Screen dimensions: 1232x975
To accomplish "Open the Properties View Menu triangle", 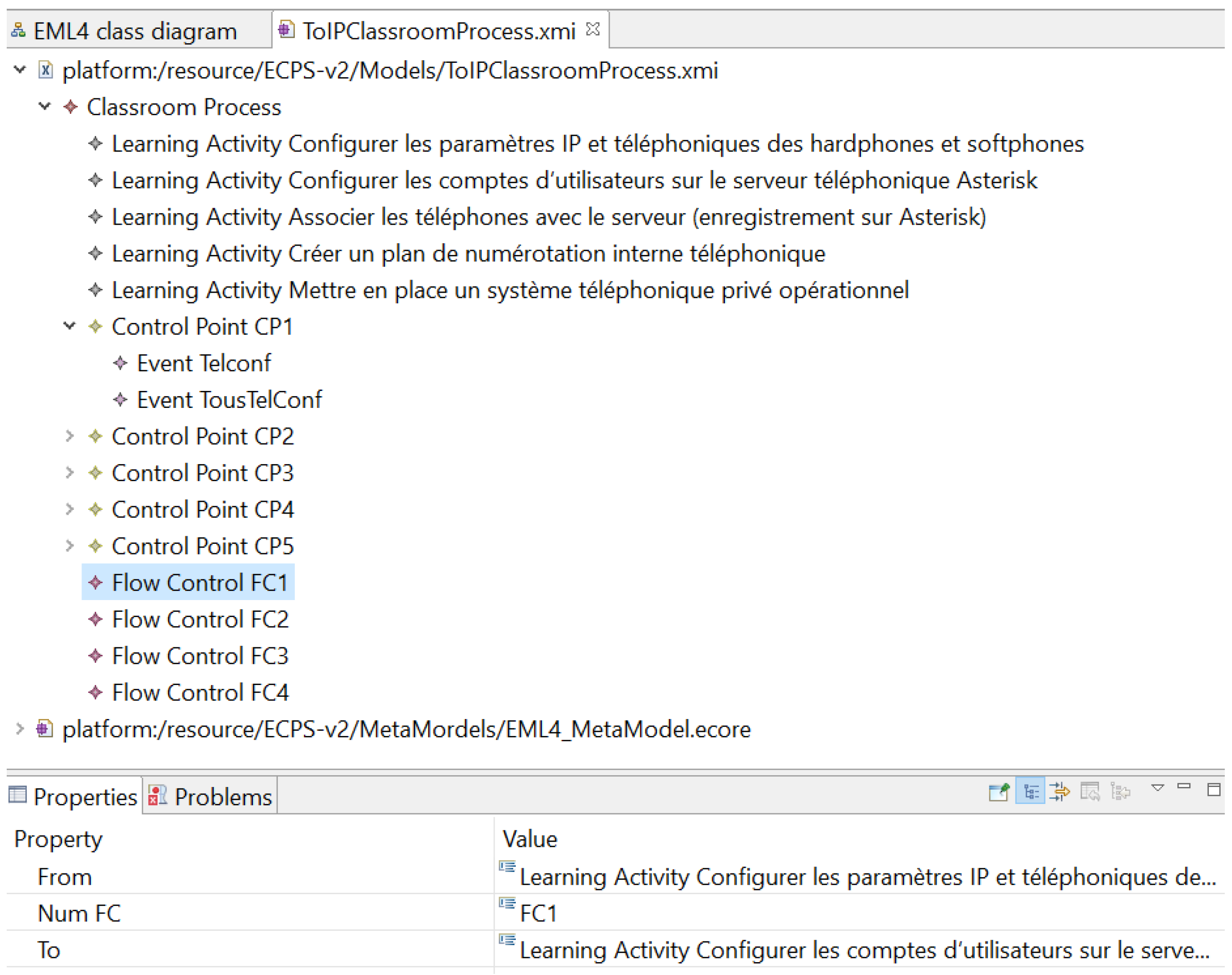I will tap(1157, 789).
